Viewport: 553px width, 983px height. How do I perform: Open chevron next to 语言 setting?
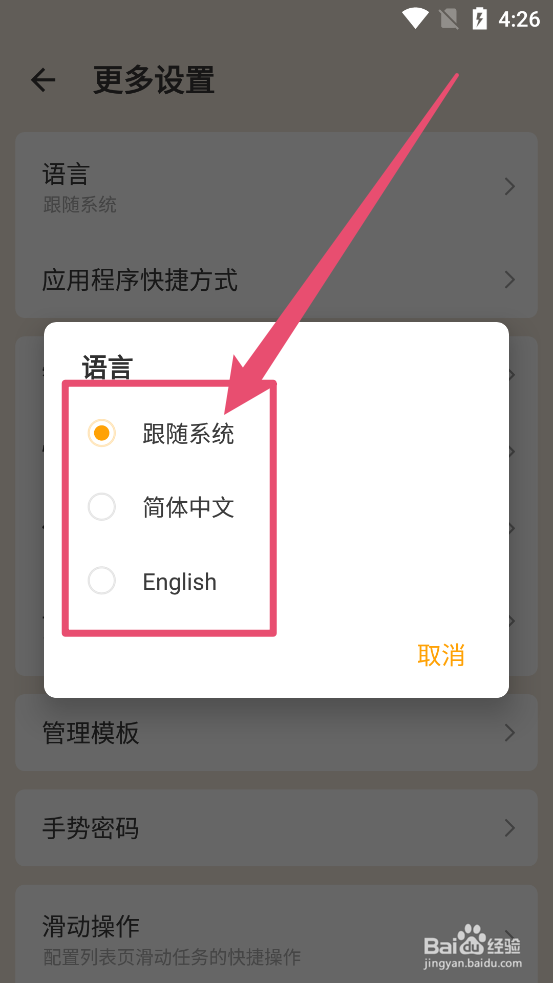510,186
